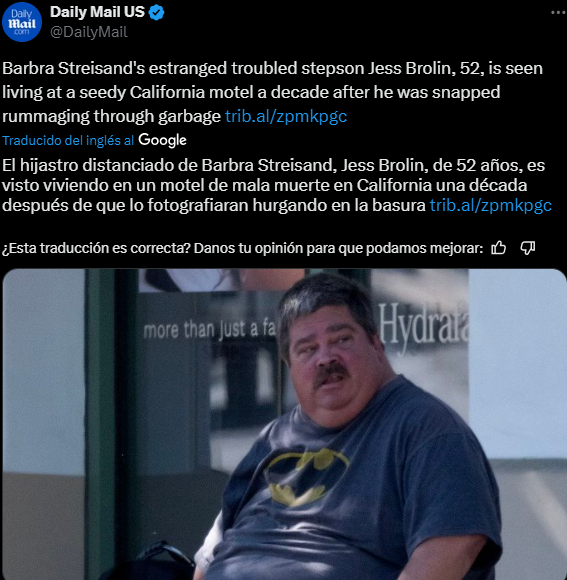Image resolution: width=567 pixels, height=580 pixels.
Task: Open the trib.al link in the Spanish translation
Action: tap(490, 205)
